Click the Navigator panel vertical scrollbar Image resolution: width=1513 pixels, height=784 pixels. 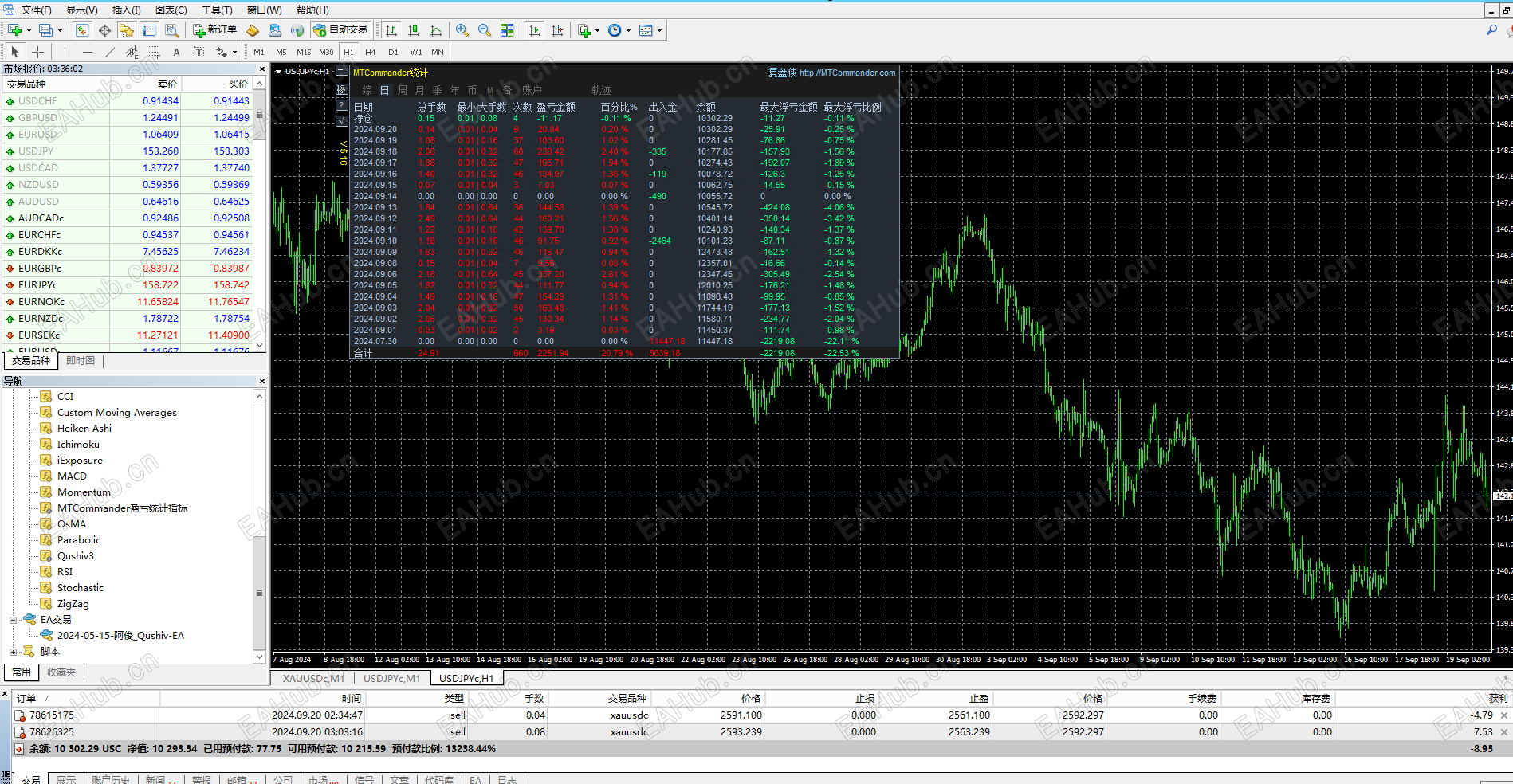[x=259, y=527]
